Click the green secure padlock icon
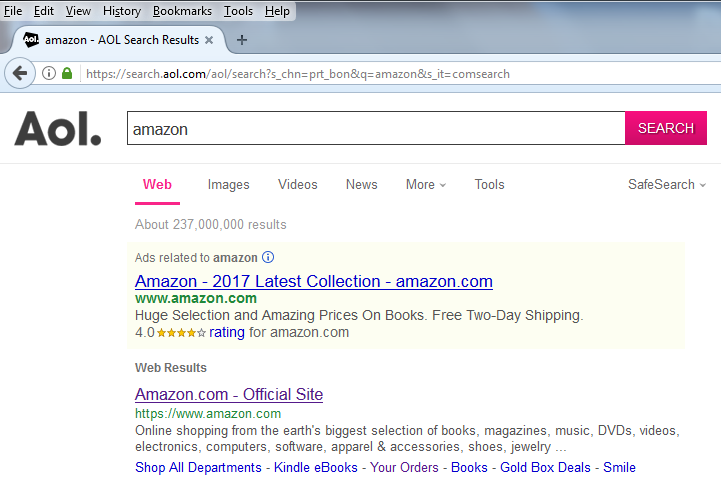The image size is (721, 488). 67,73
